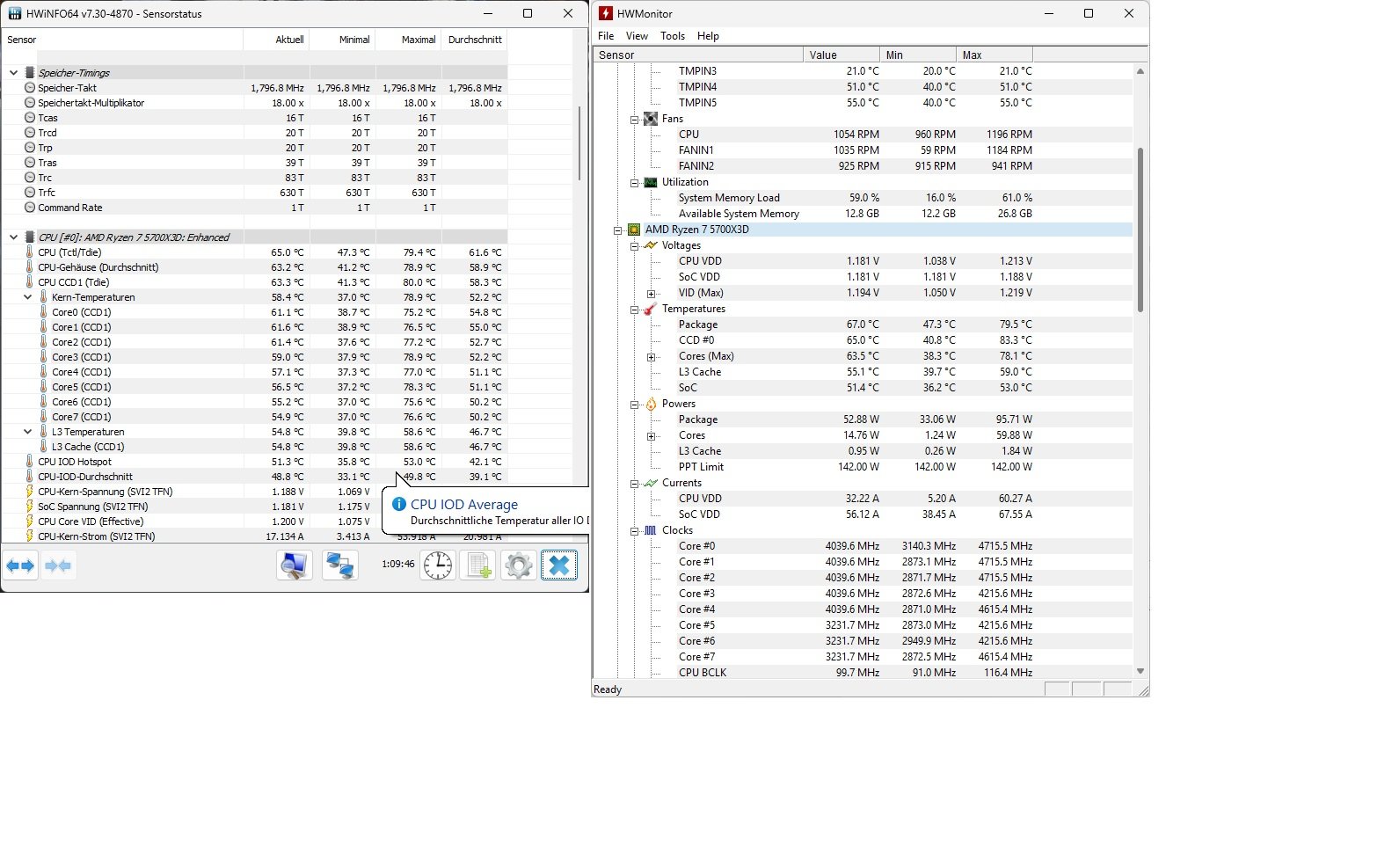Click Speicher-Timings memory chip icon
The image size is (1399, 868).
click(x=29, y=73)
